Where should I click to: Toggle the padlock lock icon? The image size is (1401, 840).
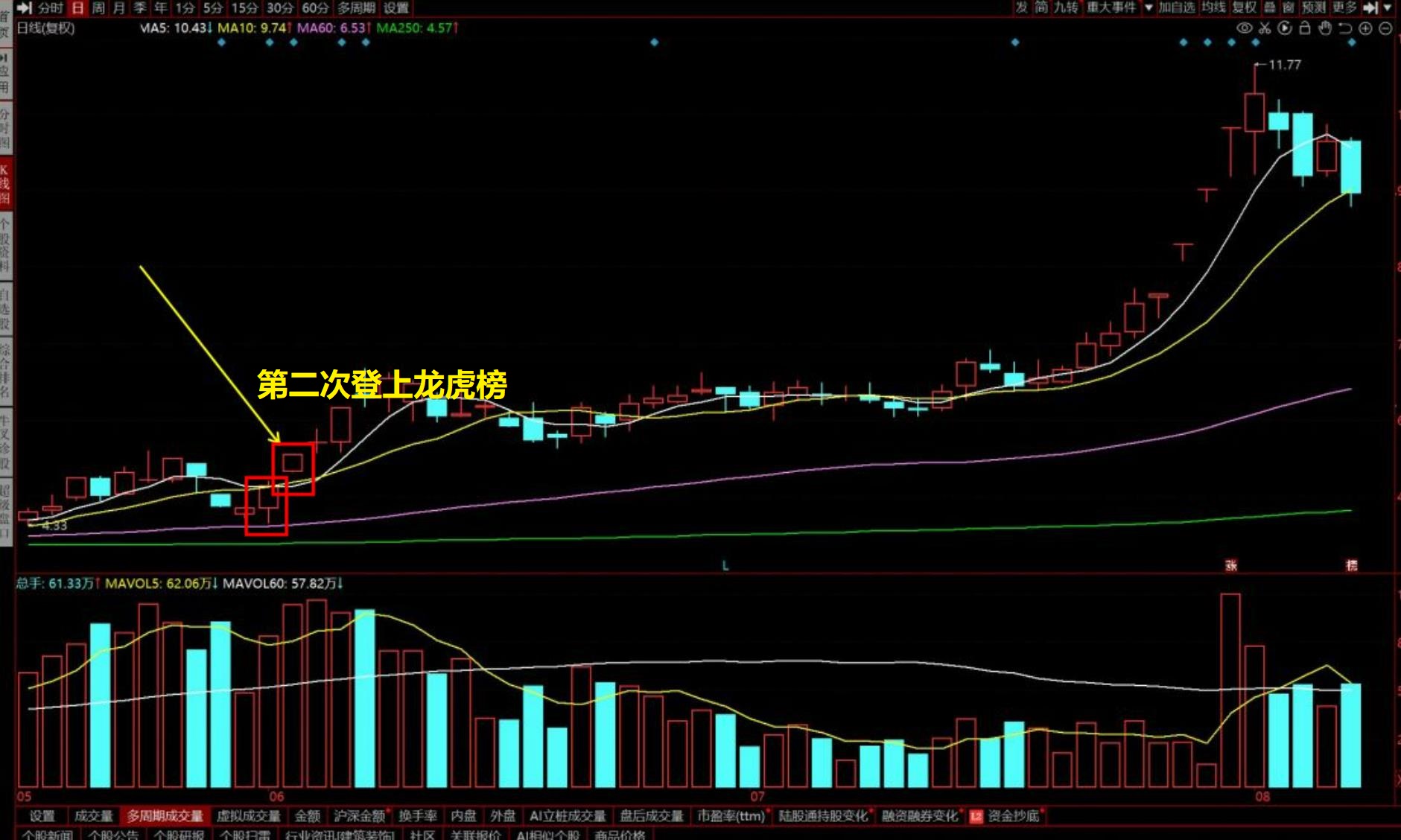pos(1304,28)
